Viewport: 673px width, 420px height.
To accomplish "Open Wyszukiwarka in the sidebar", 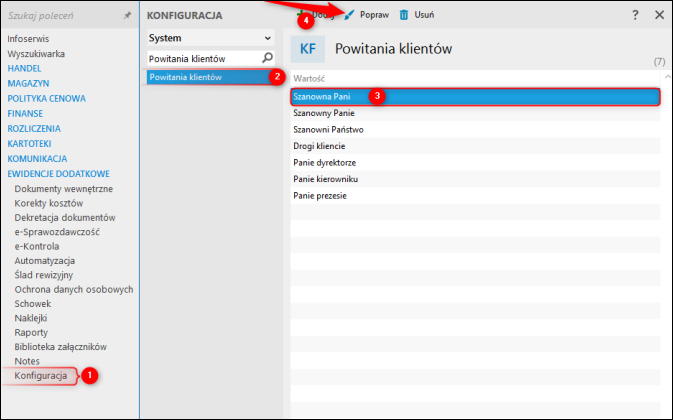I will [36, 54].
